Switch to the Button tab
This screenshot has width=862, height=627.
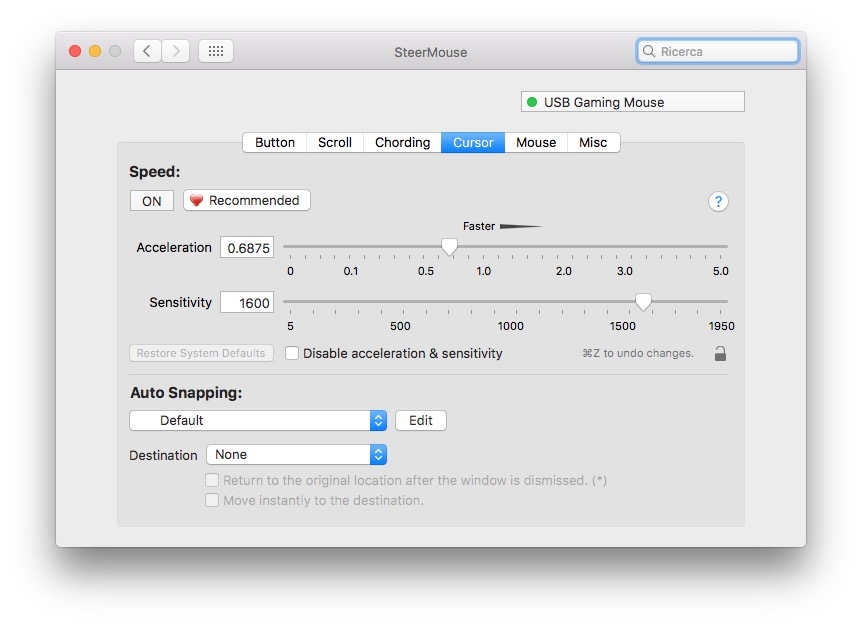275,142
